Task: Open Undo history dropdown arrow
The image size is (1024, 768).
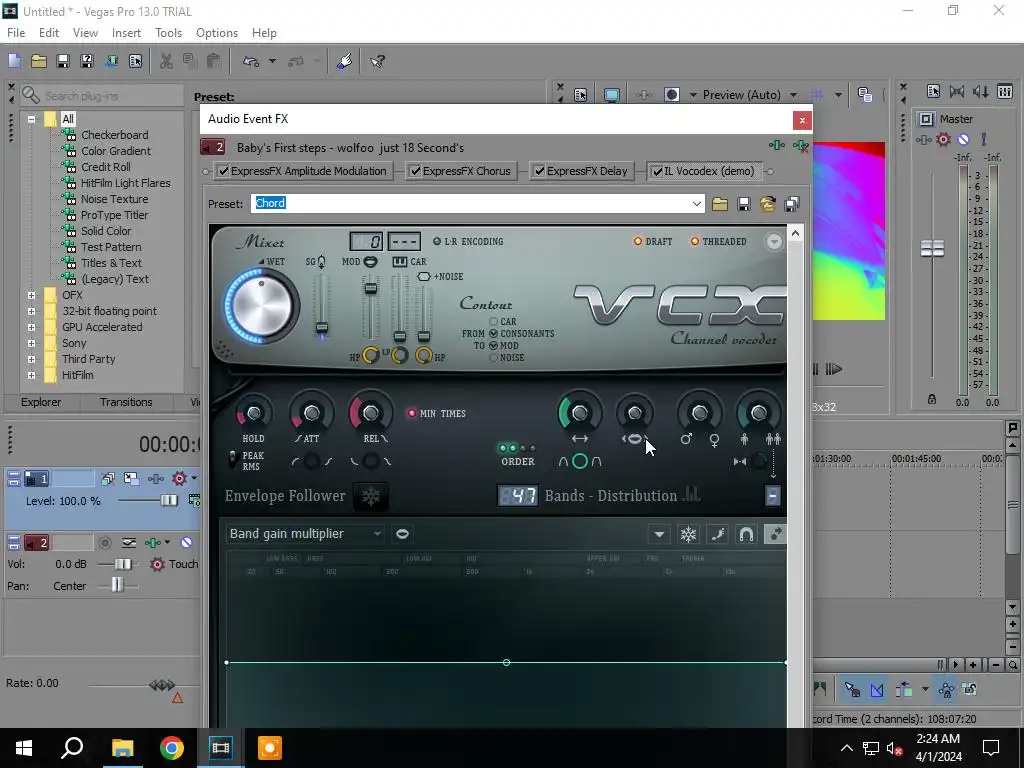Action: pyautogui.click(x=272, y=61)
